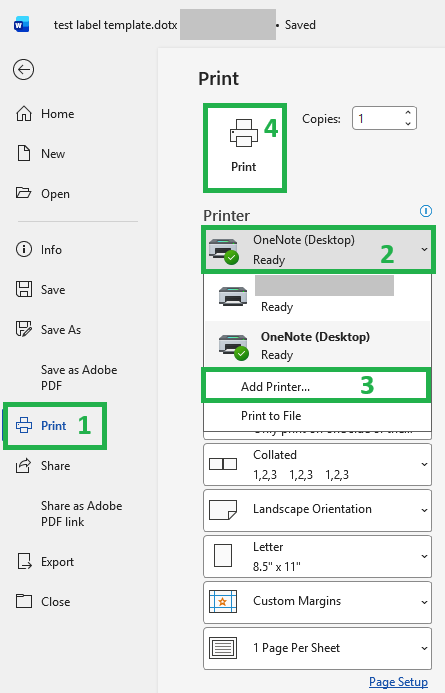Increase copies with the up arrow
This screenshot has width=445, height=693.
click(x=408, y=113)
